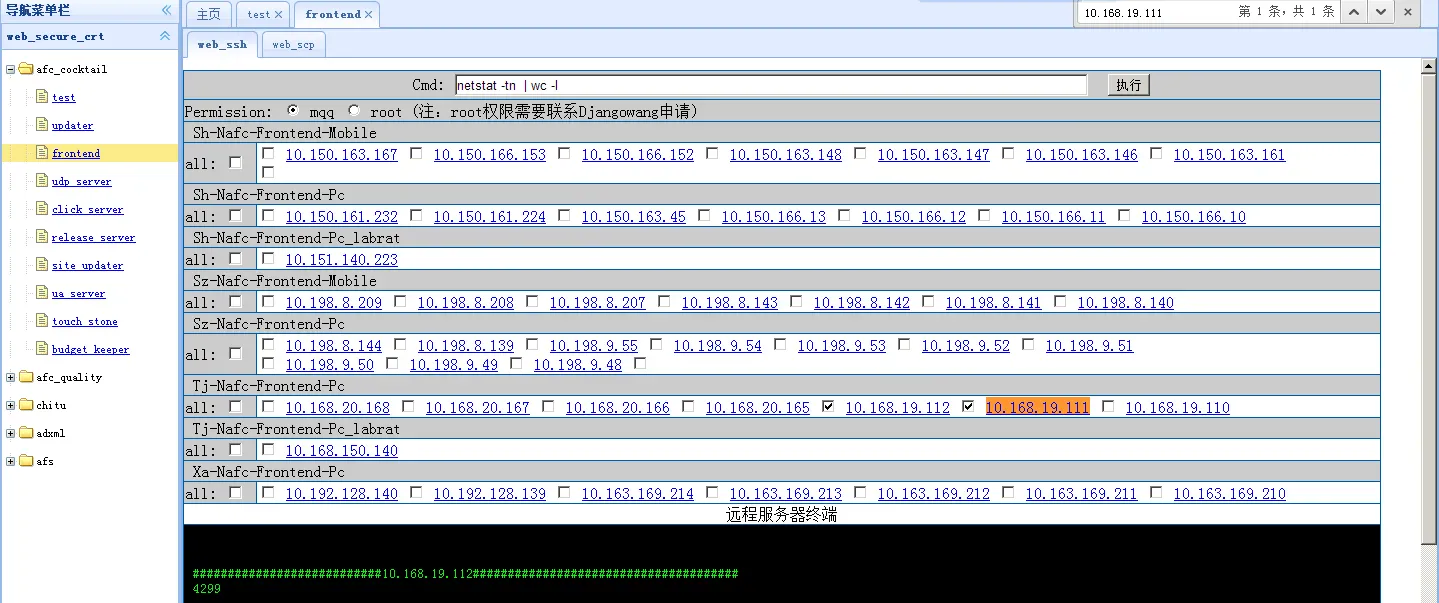Tick checkbox for 10.151.140.223
The height and width of the screenshot is (603, 1439).
268,258
